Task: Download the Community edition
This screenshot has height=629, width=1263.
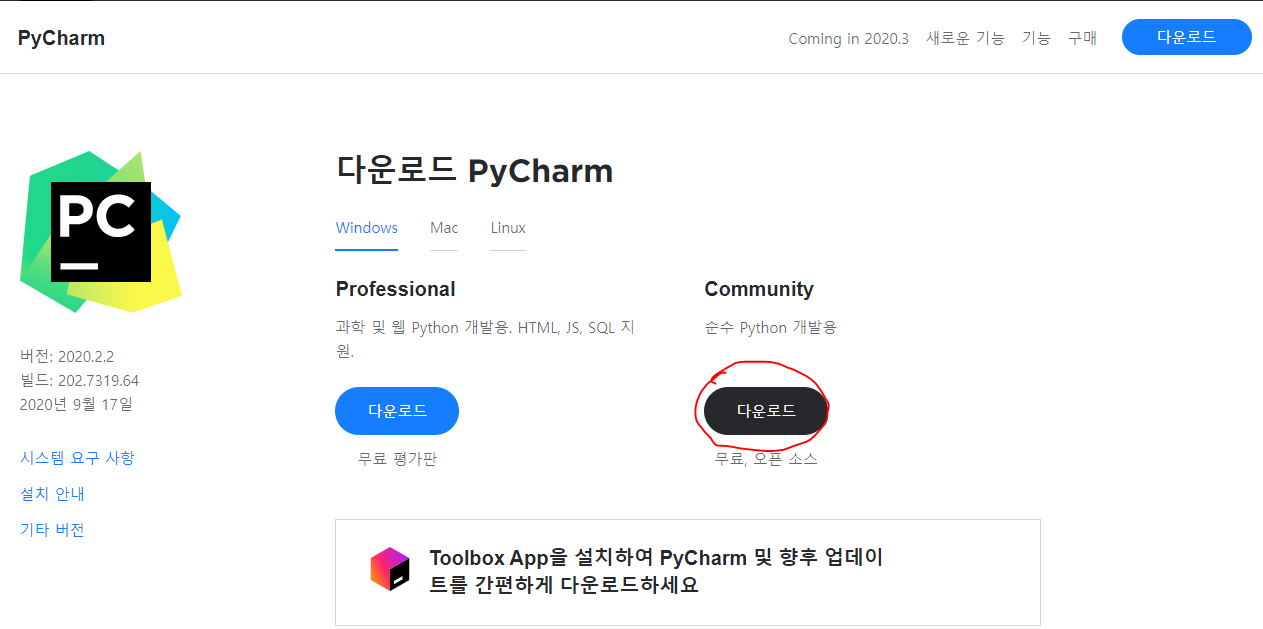Action: pyautogui.click(x=766, y=411)
